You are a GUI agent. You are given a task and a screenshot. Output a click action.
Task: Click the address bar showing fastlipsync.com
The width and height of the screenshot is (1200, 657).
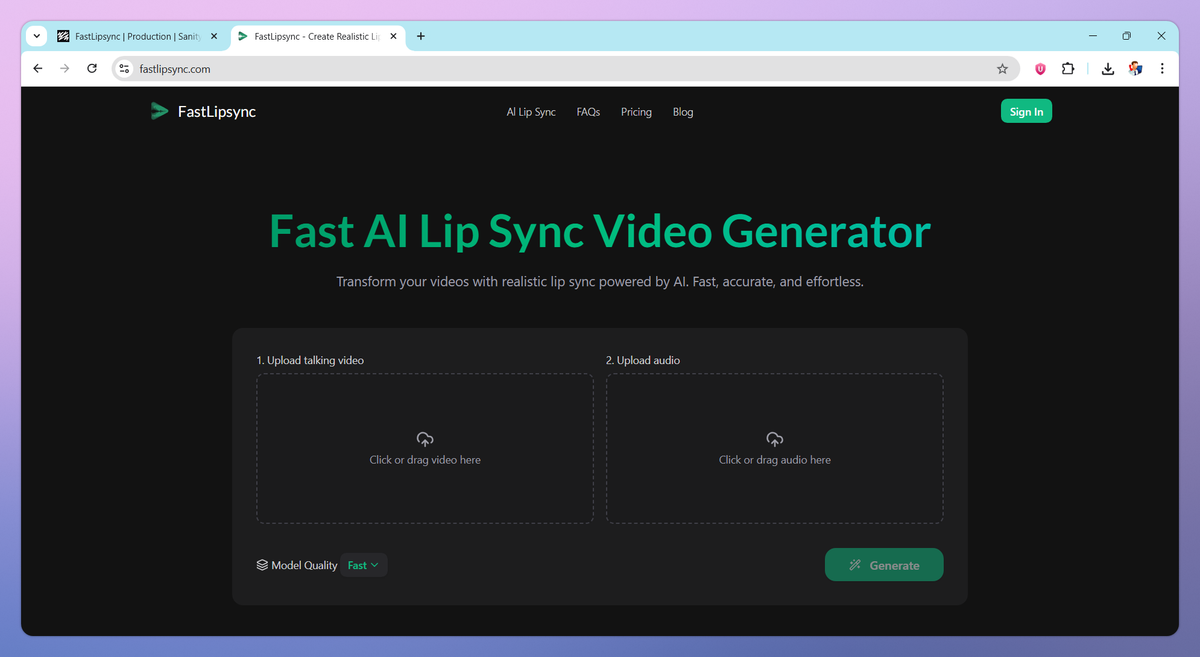[565, 69]
